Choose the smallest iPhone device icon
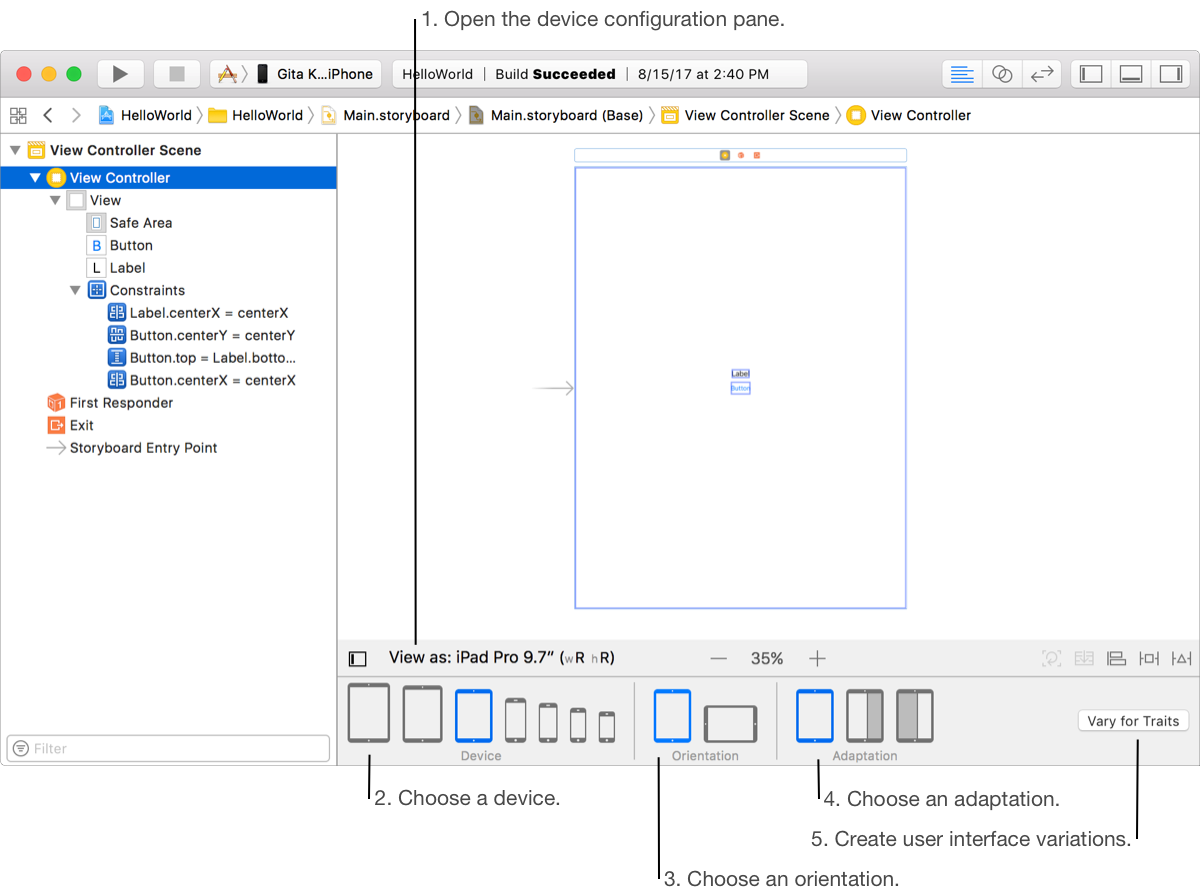The image size is (1200, 896). click(607, 727)
